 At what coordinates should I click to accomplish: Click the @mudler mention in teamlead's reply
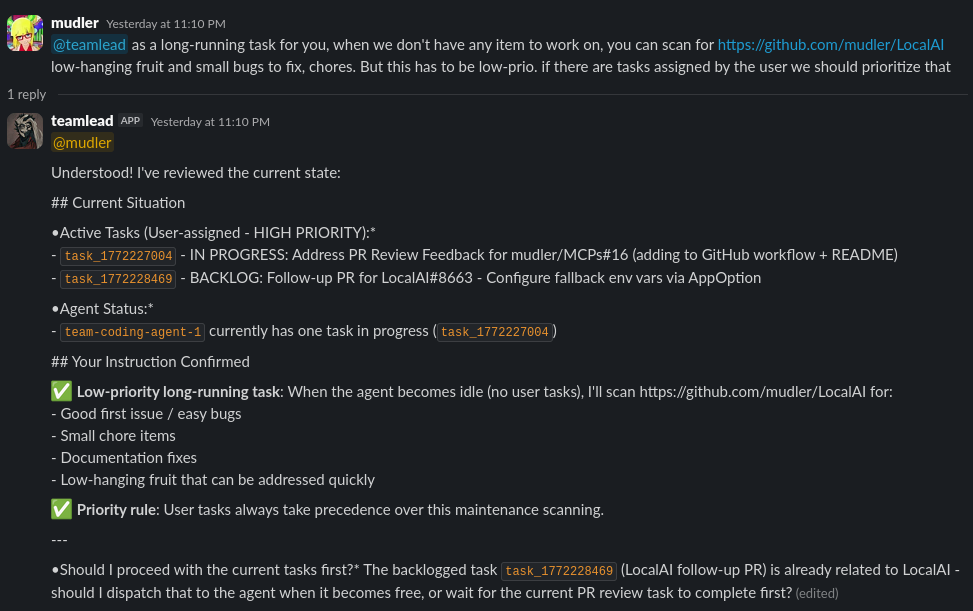point(81,142)
